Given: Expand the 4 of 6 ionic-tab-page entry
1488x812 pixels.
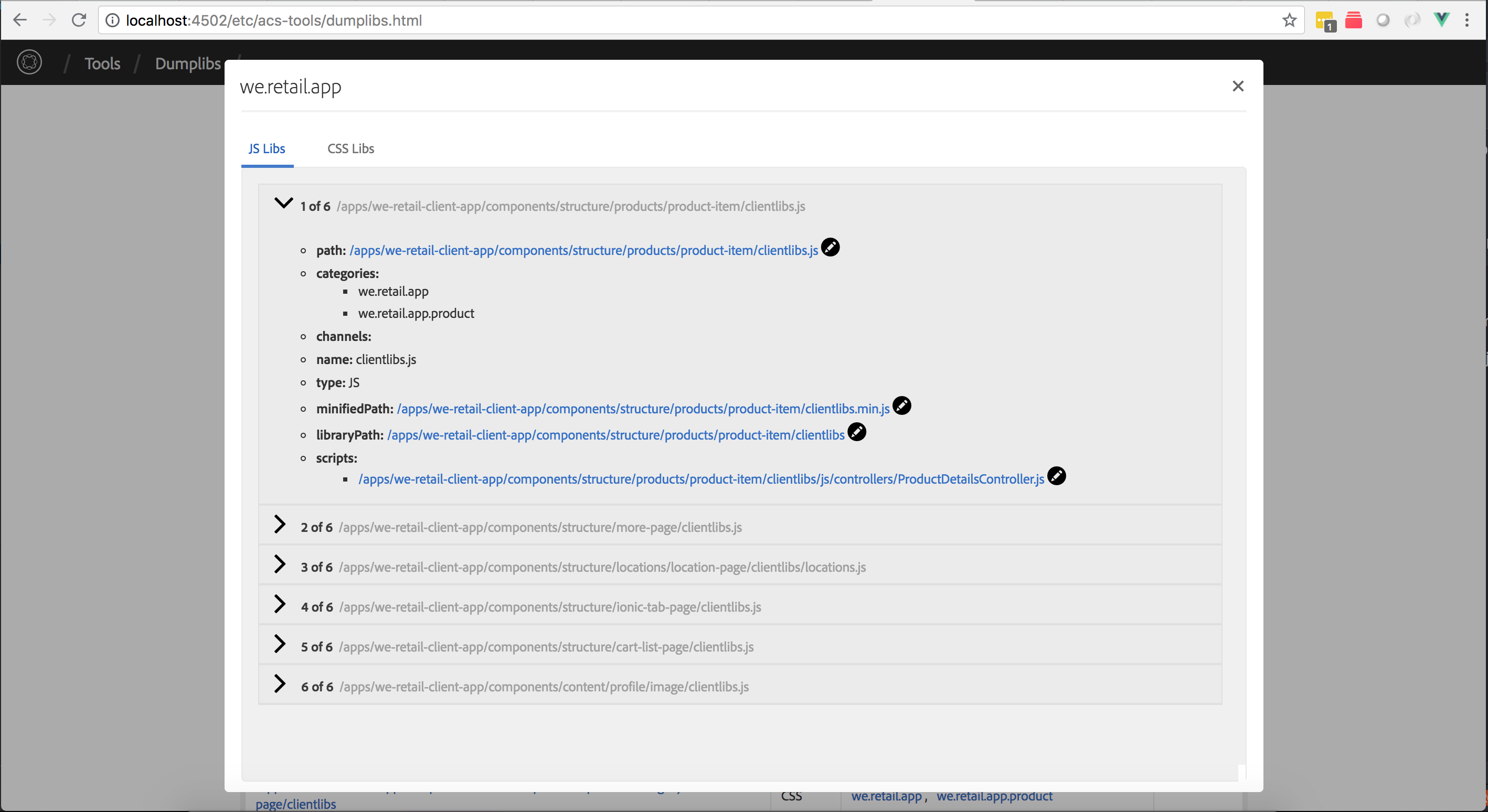Looking at the screenshot, I should (x=280, y=604).
